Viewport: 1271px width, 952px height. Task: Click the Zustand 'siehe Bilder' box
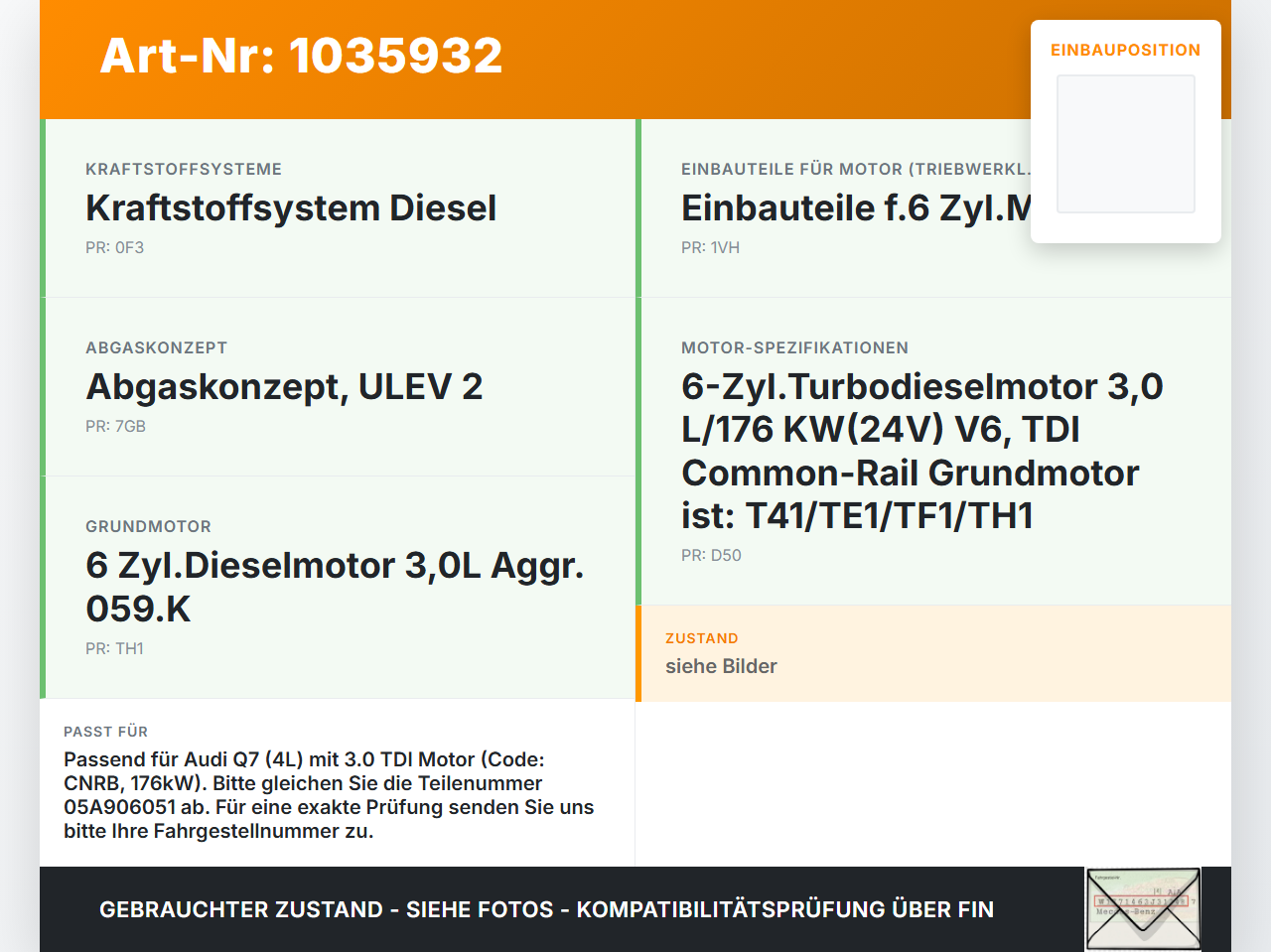tap(933, 653)
